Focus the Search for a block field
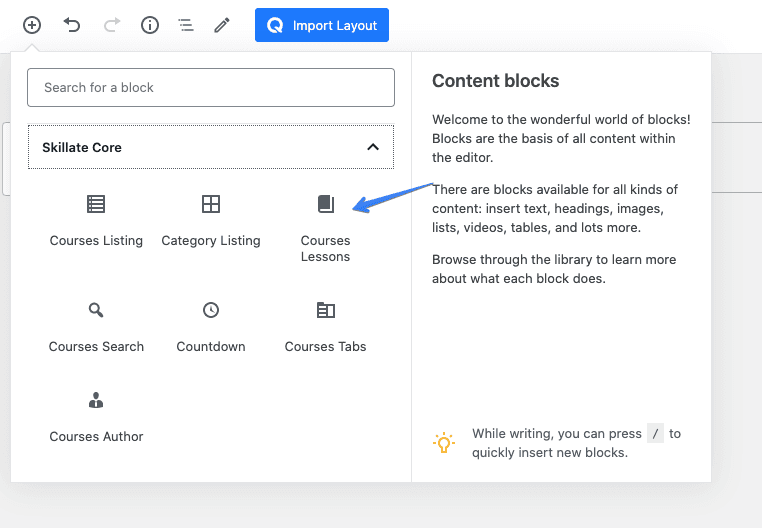The height and width of the screenshot is (528, 762). pyautogui.click(x=211, y=88)
